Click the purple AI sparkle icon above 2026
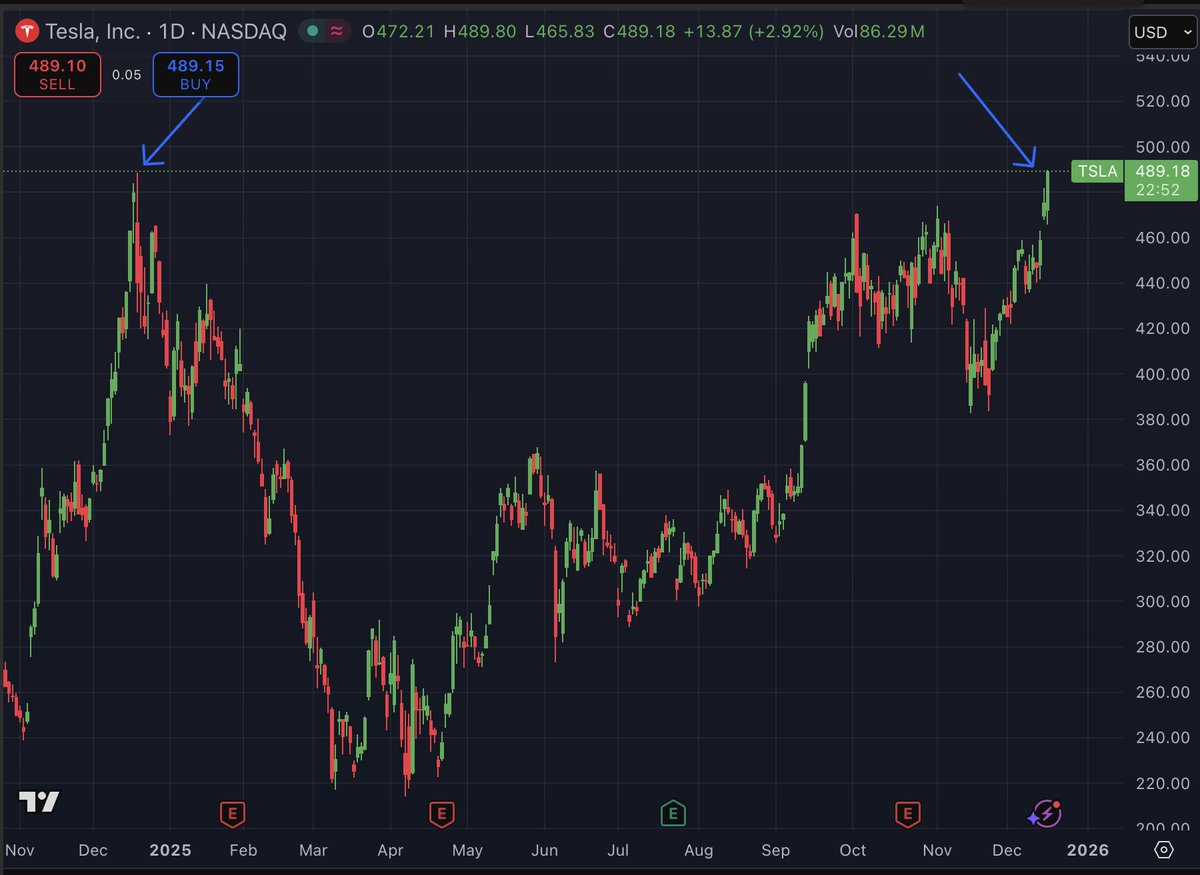Viewport: 1200px width, 875px height. [x=1044, y=815]
